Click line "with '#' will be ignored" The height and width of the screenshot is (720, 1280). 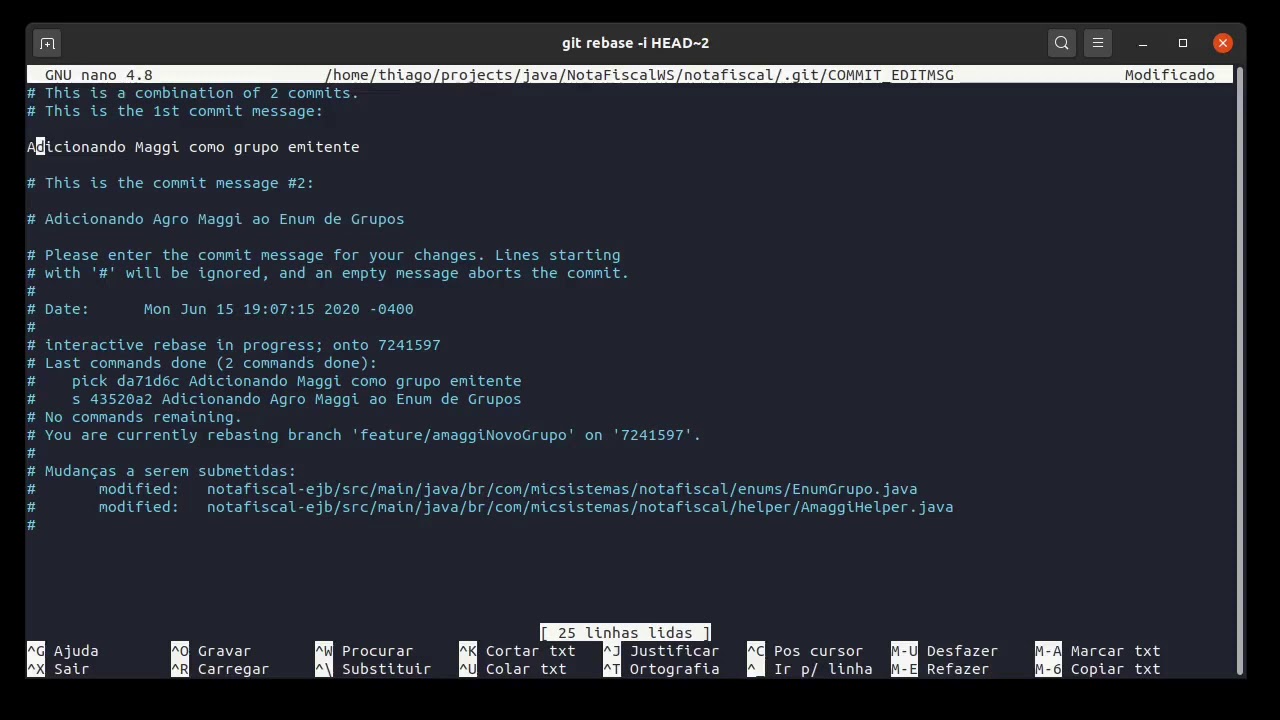[328, 273]
